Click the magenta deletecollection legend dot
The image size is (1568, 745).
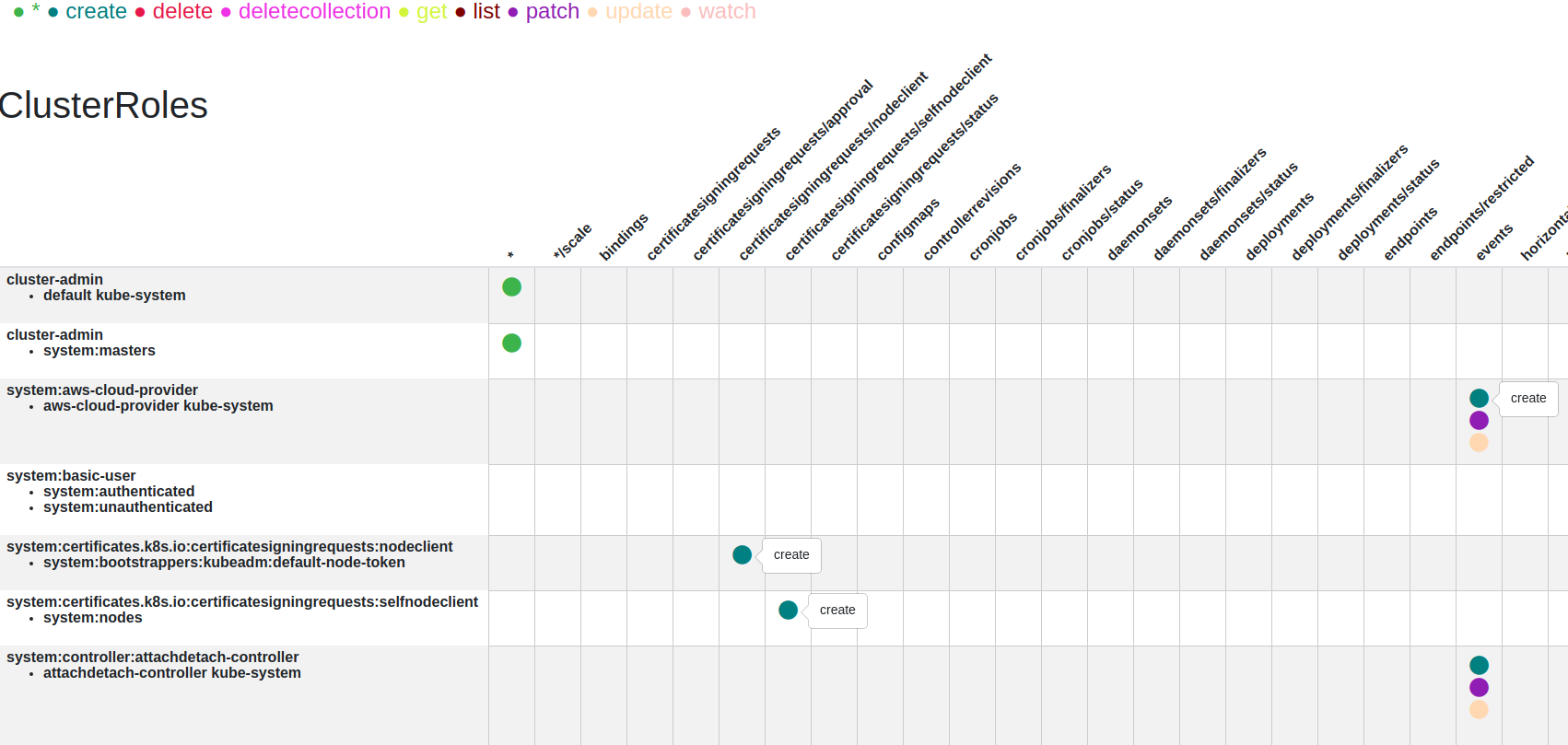[x=226, y=13]
